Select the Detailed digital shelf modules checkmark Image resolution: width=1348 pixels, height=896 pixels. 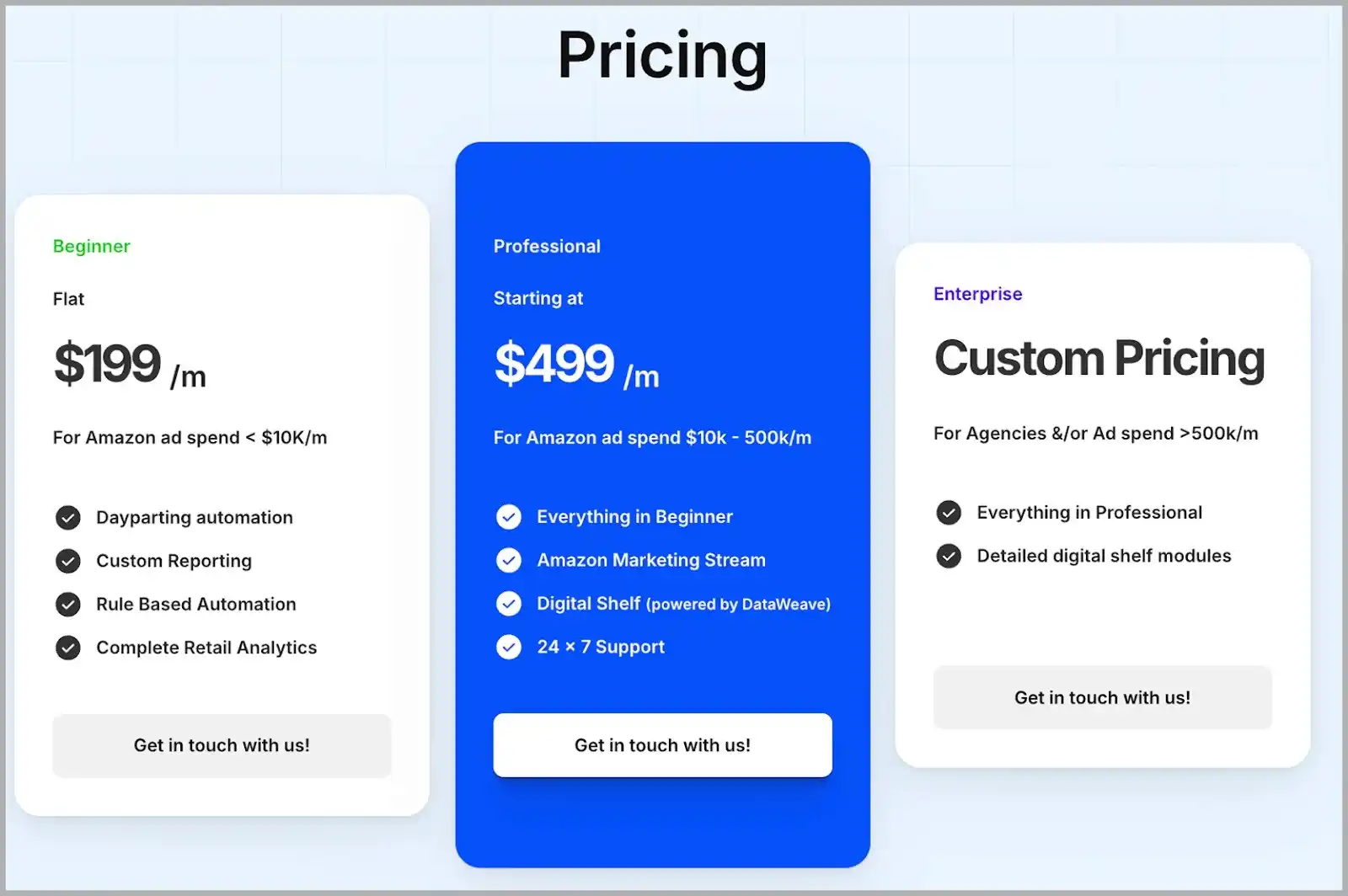[949, 556]
